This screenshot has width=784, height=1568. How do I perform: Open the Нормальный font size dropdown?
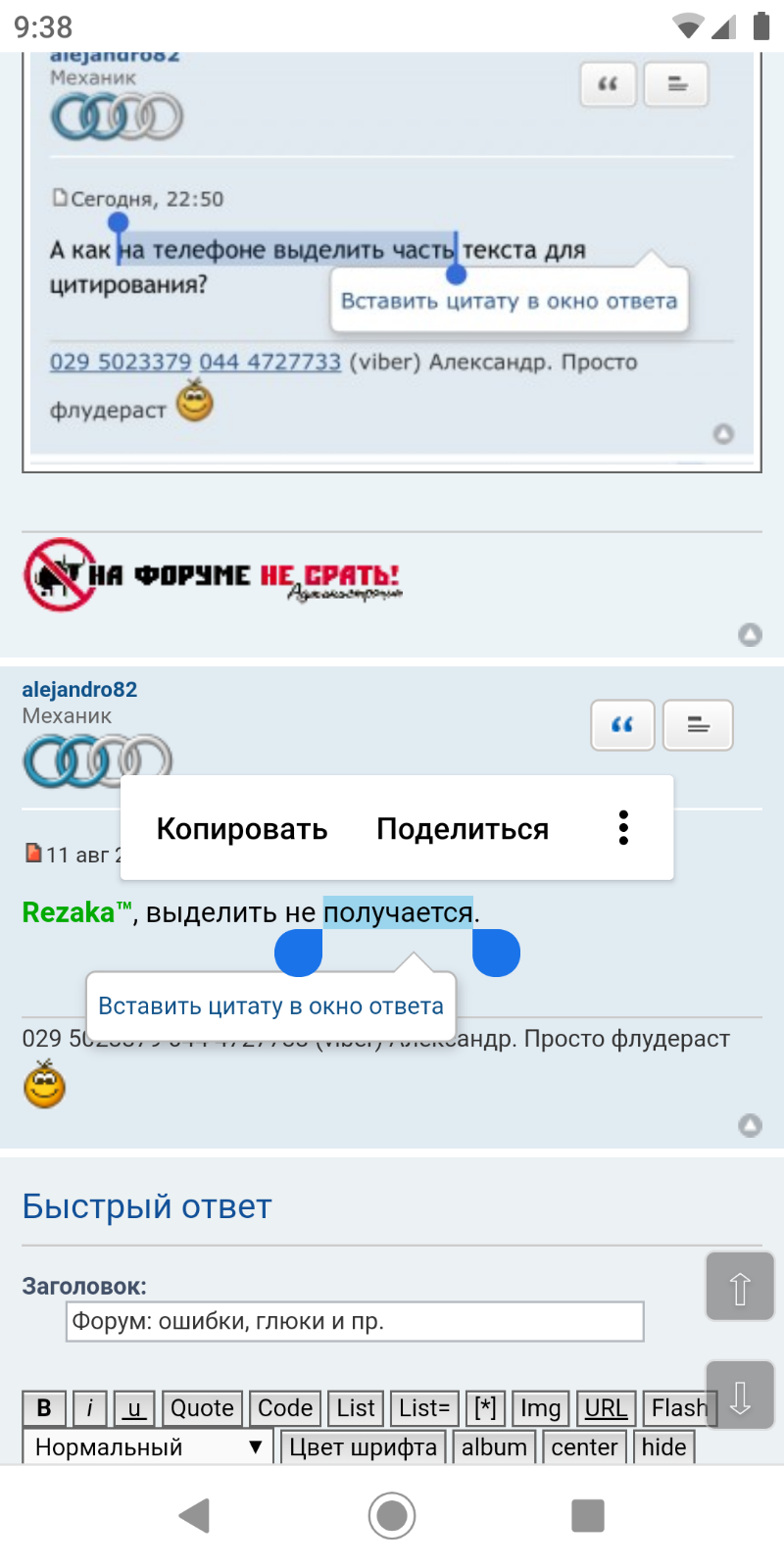(148, 1446)
